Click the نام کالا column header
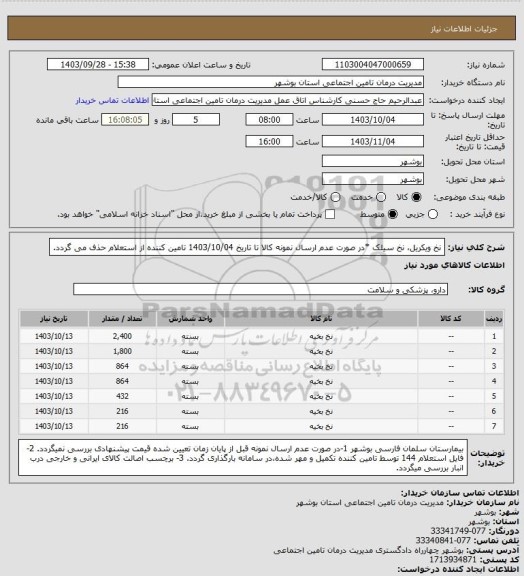The width and height of the screenshot is (524, 576). click(x=321, y=319)
